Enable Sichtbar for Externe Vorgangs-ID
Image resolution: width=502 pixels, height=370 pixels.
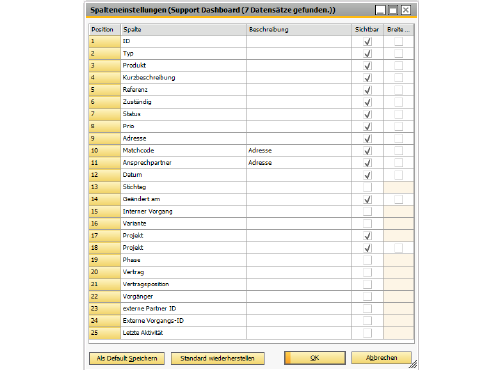pyautogui.click(x=367, y=321)
